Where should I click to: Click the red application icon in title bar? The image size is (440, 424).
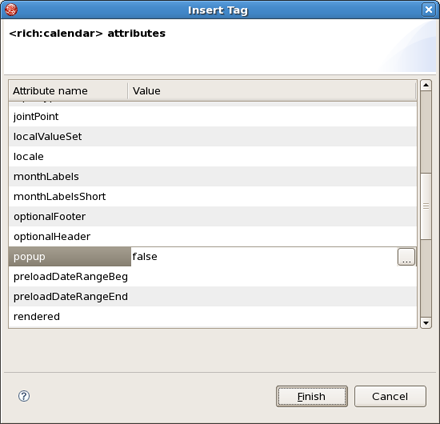[x=11, y=10]
